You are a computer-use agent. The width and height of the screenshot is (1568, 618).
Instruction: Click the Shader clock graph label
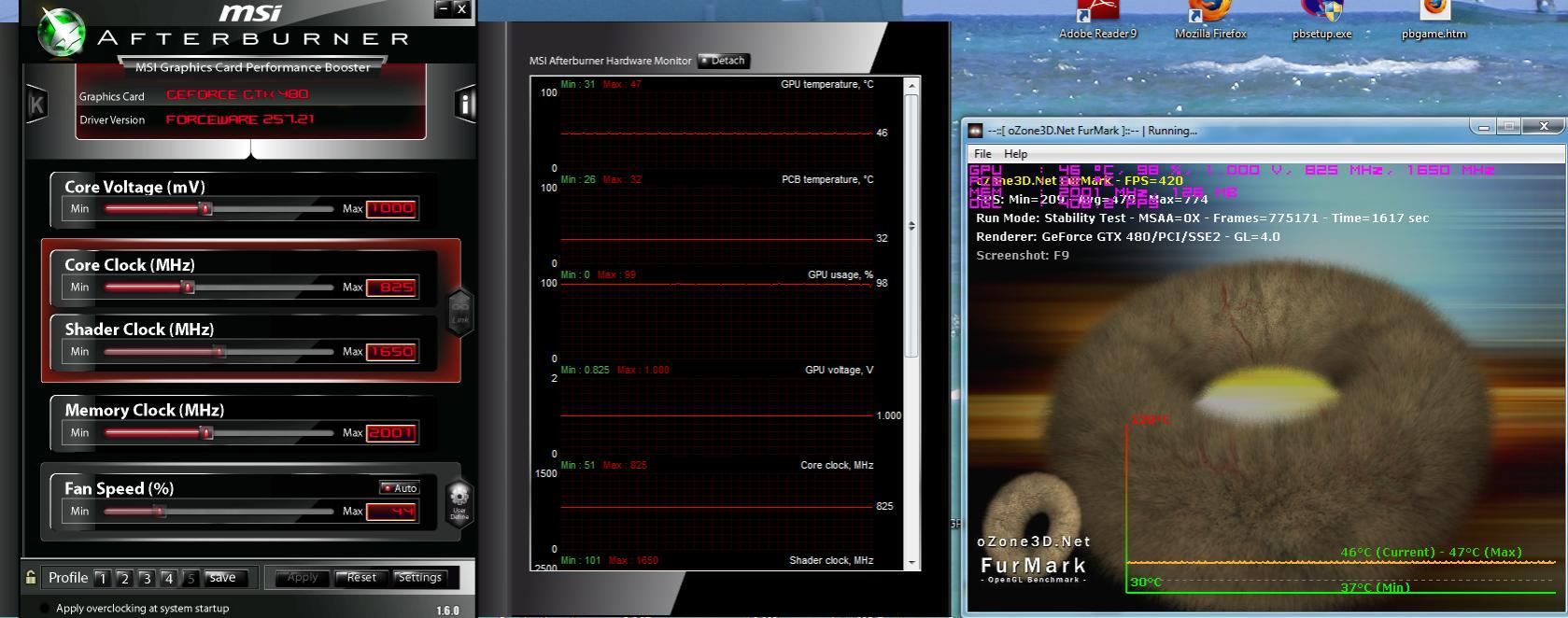click(x=831, y=561)
